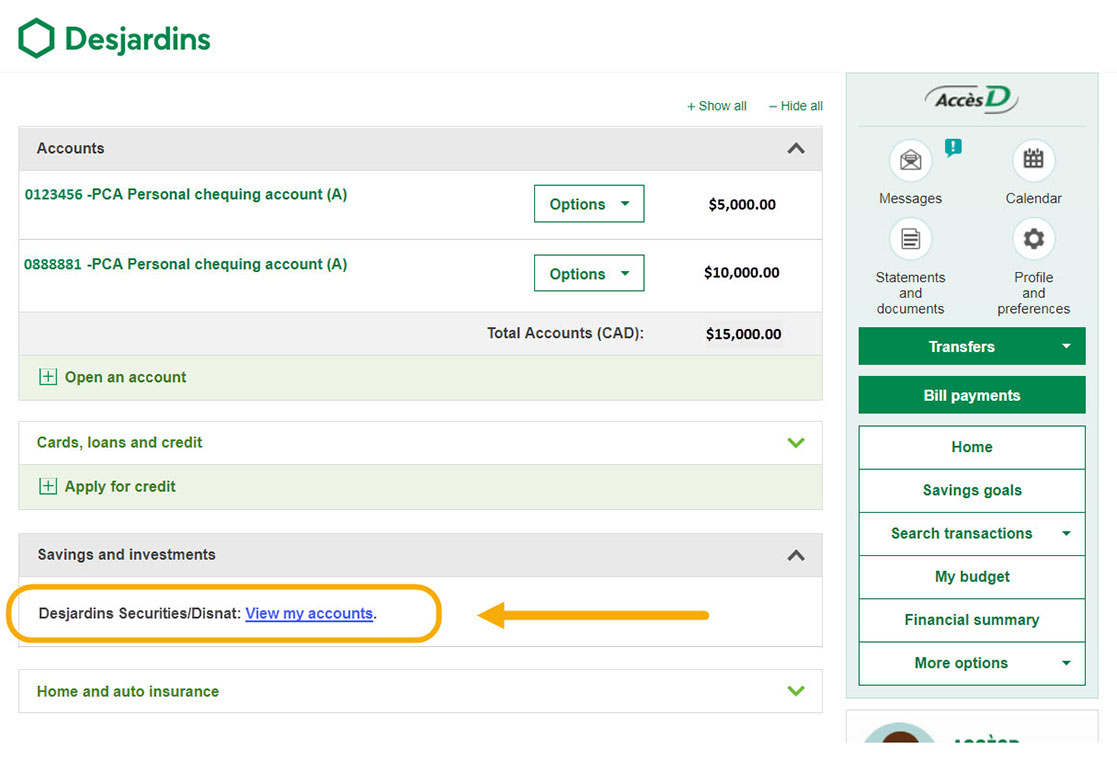Open Profile and preferences gear icon

pyautogui.click(x=1033, y=239)
